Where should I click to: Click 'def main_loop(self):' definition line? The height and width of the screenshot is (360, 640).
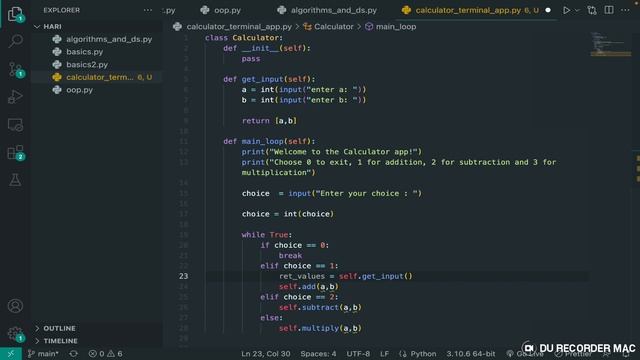(269, 141)
